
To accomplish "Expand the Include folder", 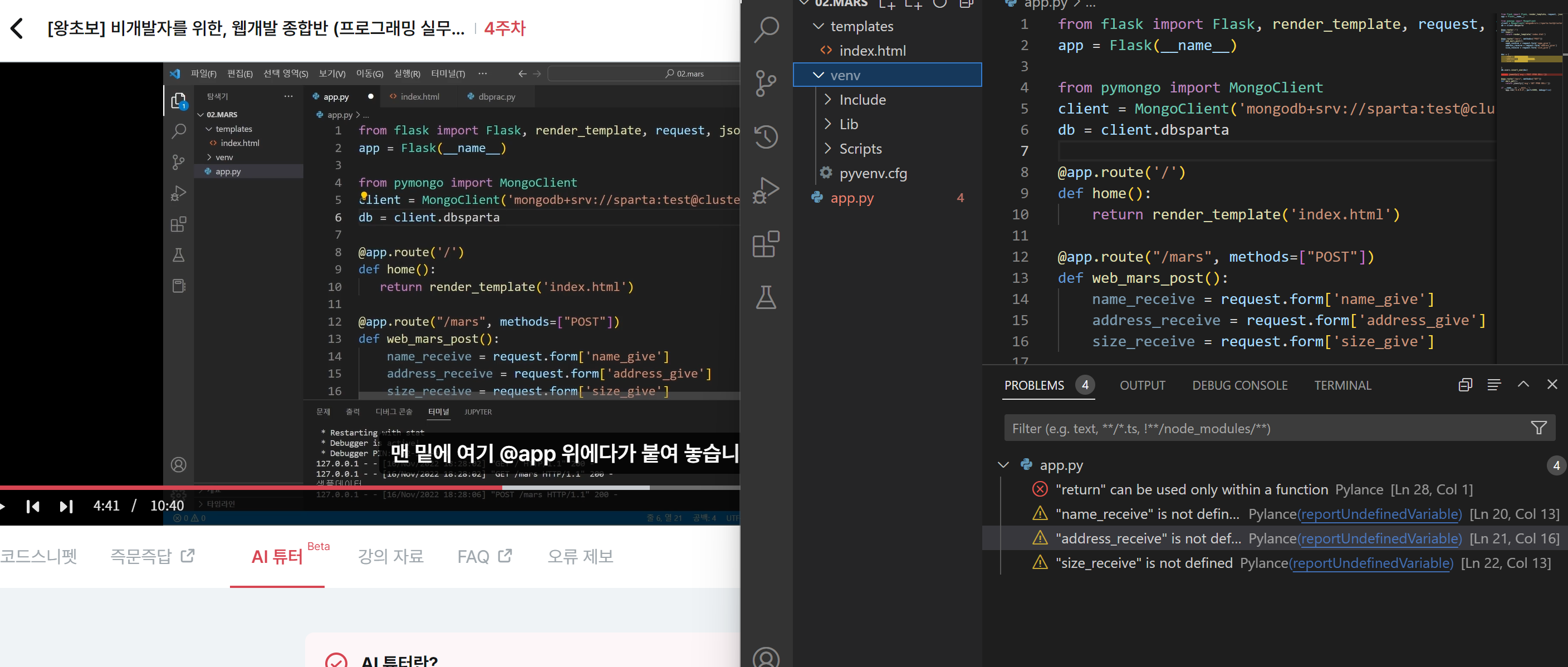I will (828, 99).
